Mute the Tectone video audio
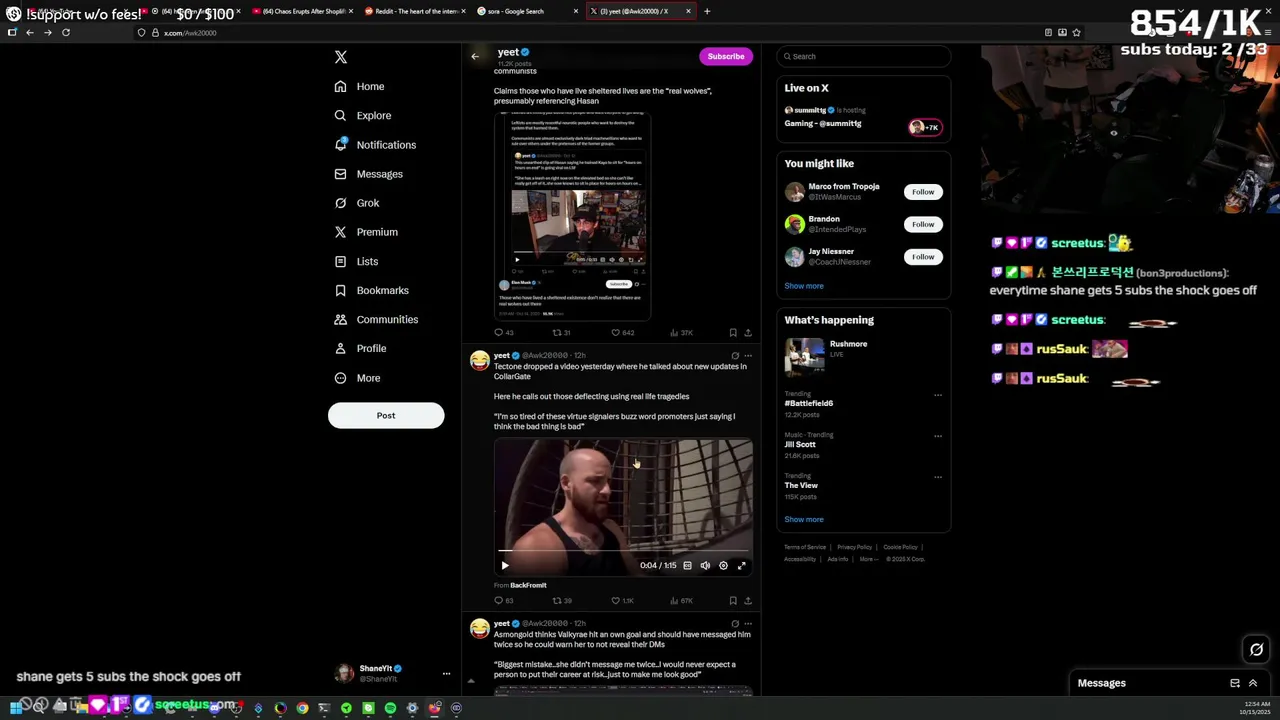Screen dimensions: 1280x720 (705, 566)
